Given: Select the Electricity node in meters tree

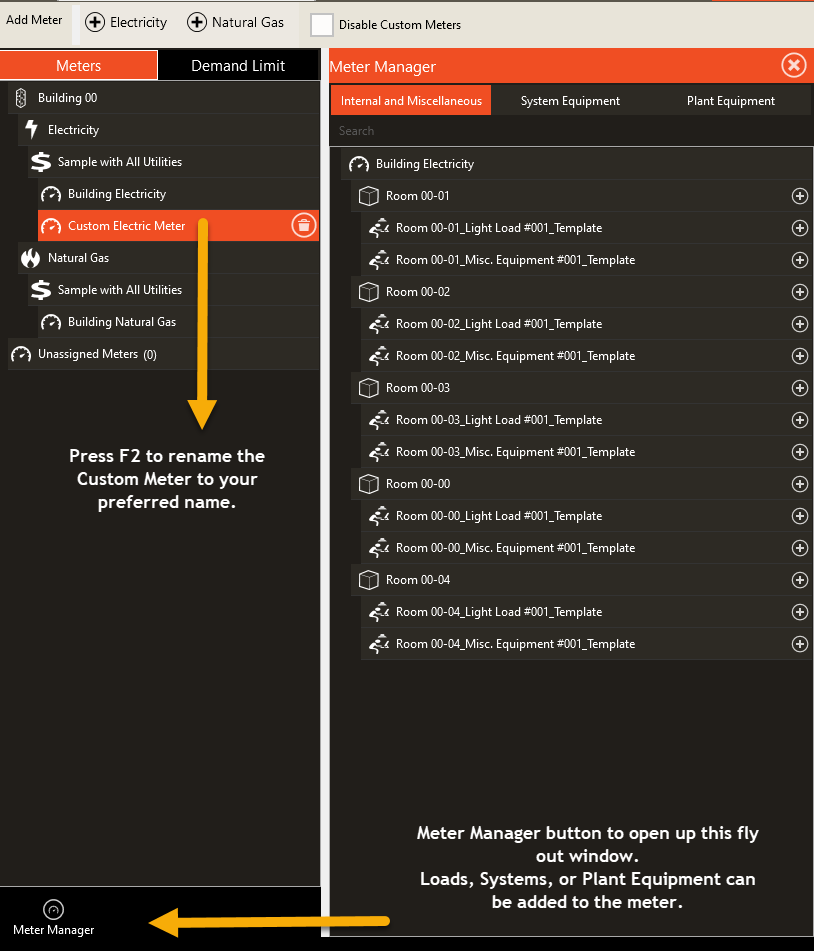Looking at the screenshot, I should click(169, 130).
